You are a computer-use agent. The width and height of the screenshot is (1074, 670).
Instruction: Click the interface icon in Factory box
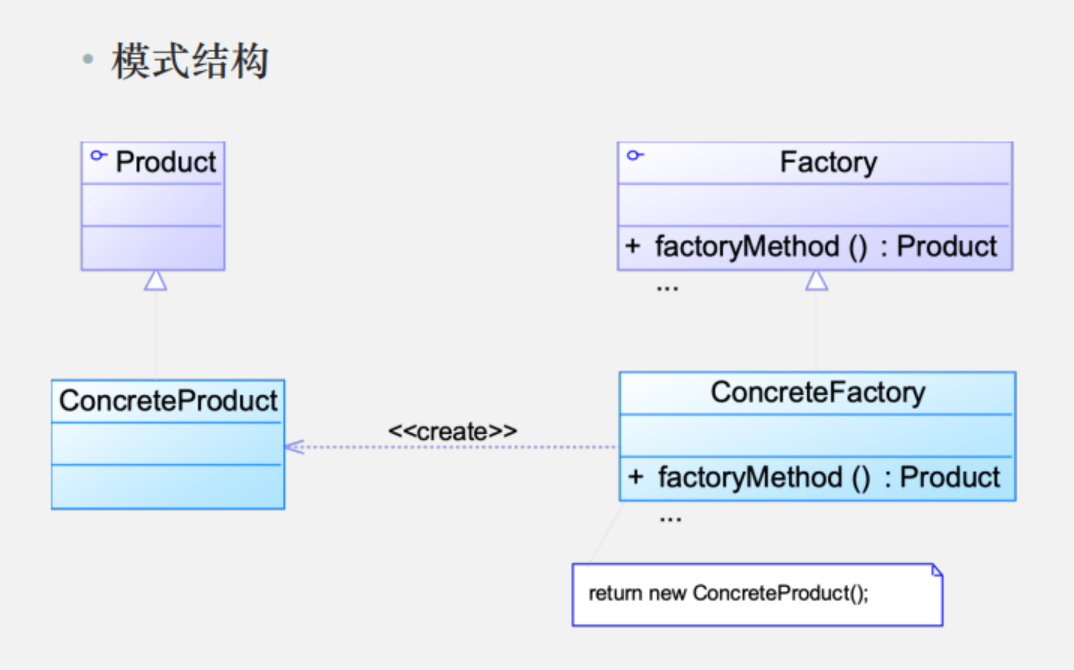pyautogui.click(x=634, y=155)
